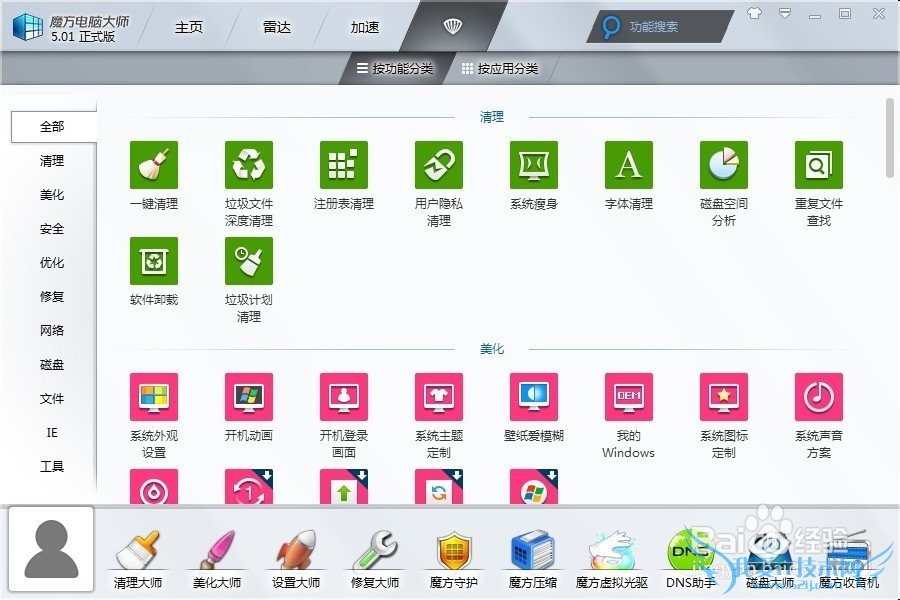Select 优化 category in sidebar
The height and width of the screenshot is (600, 900).
click(52, 263)
